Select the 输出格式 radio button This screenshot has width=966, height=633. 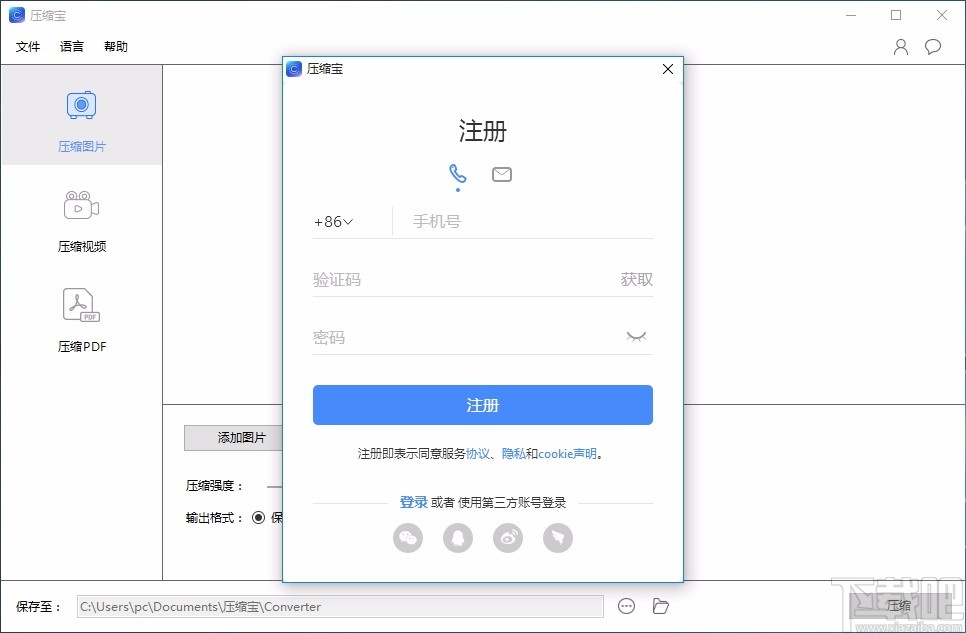[259, 518]
